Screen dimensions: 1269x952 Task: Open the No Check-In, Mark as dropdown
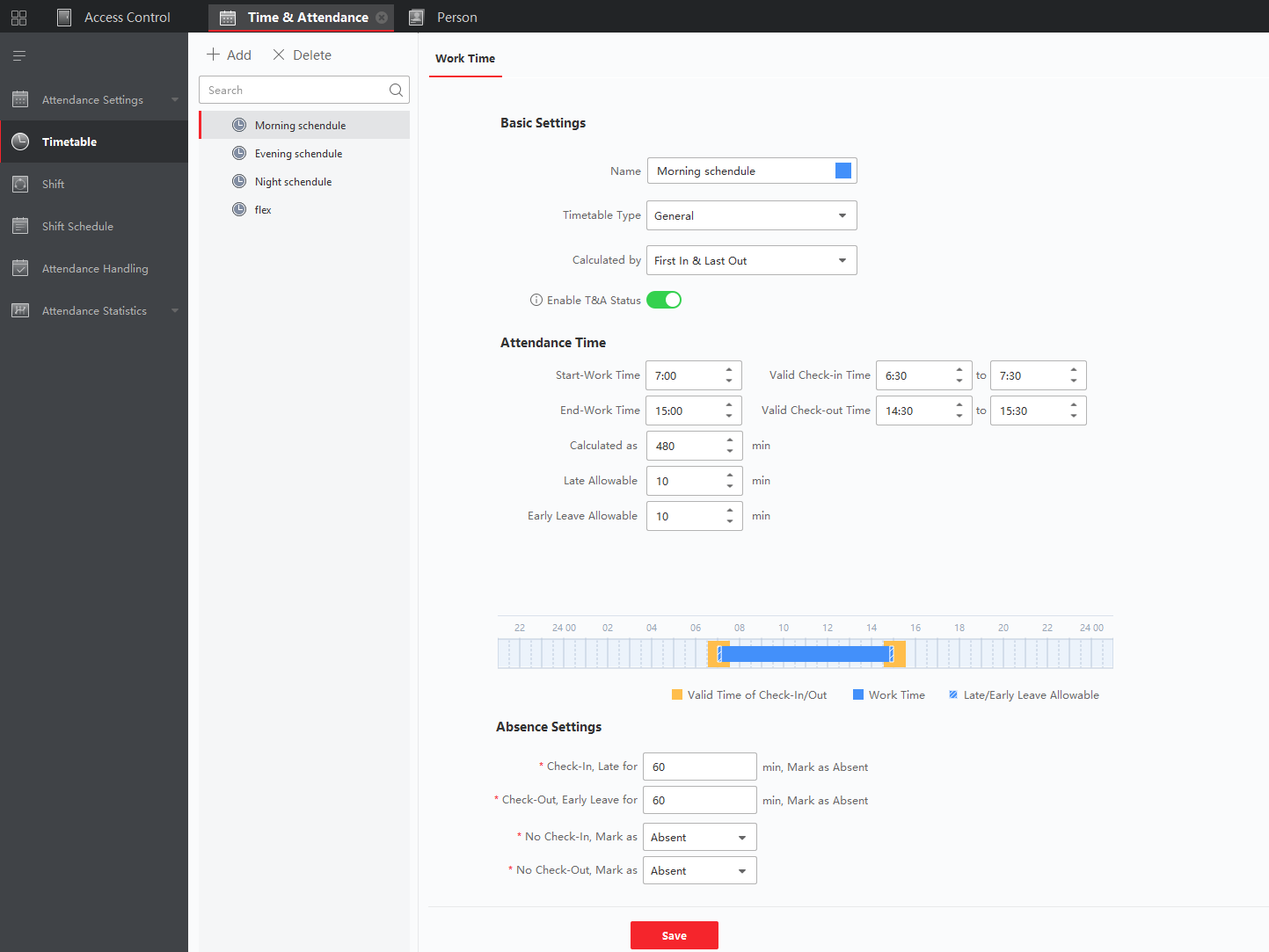[699, 837]
